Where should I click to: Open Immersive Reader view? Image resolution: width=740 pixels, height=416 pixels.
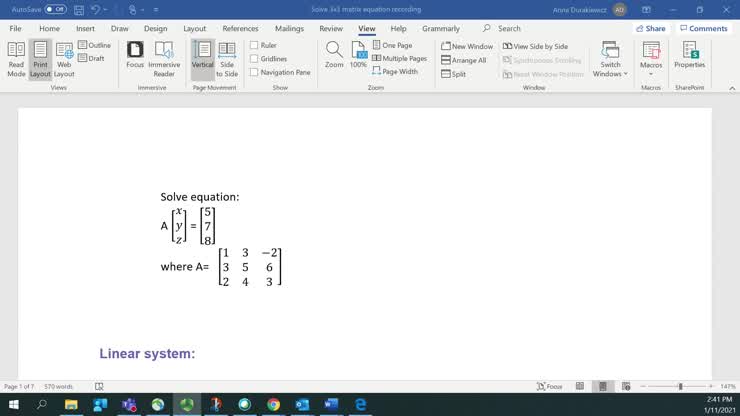[164, 59]
